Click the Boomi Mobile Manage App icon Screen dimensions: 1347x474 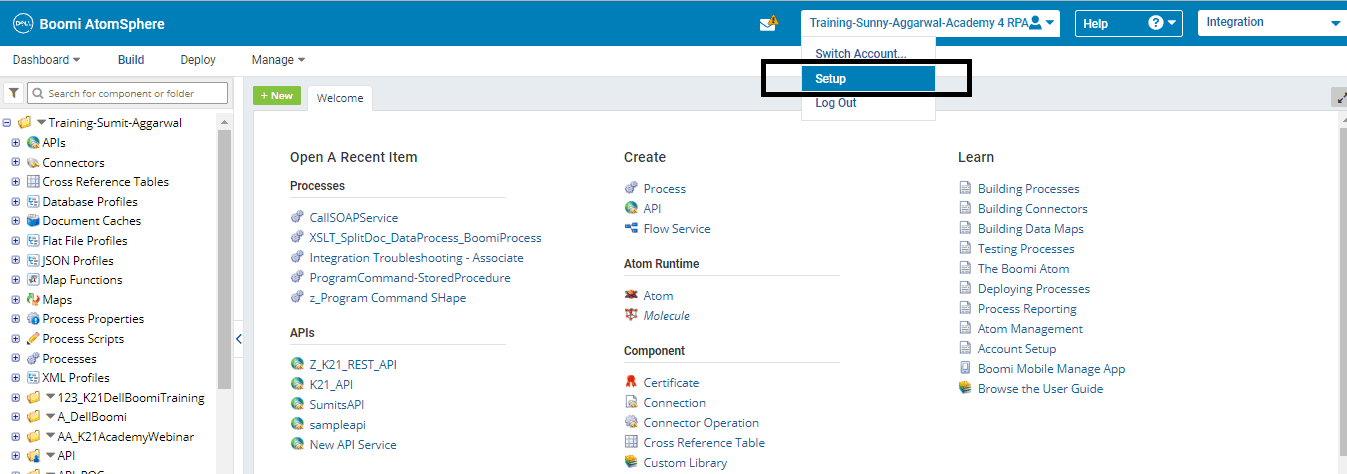click(x=965, y=368)
